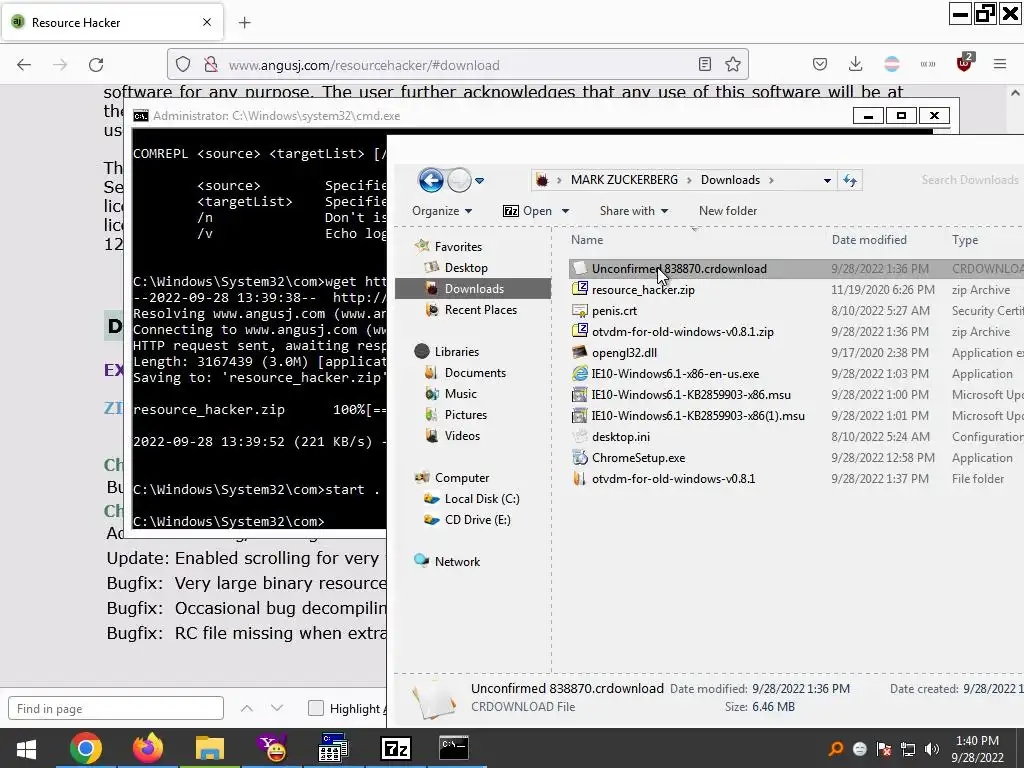The width and height of the screenshot is (1024, 768).
Task: Go back in the Explorer window
Action: [431, 180]
